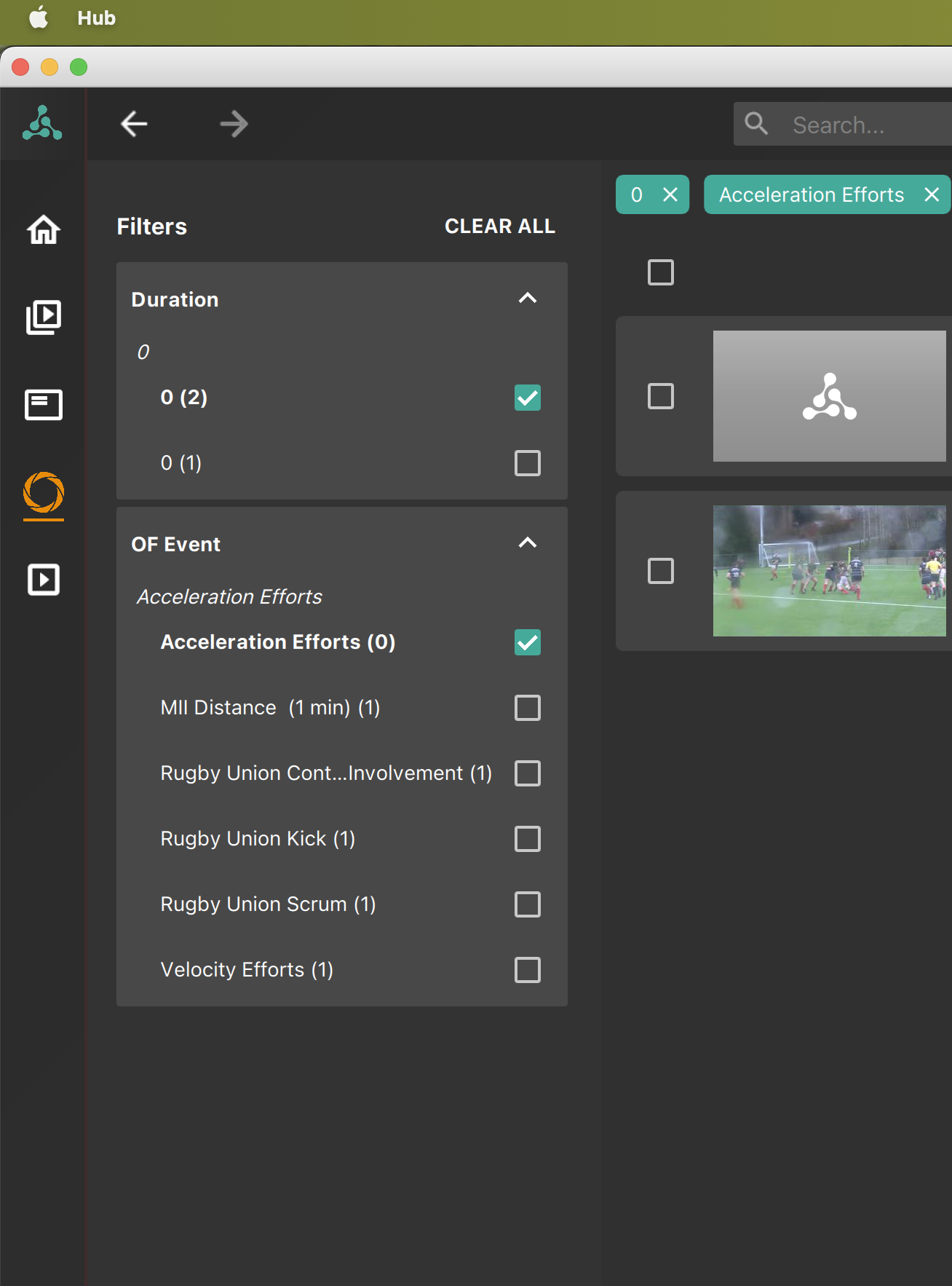Click the magnifying glass search icon

[757, 124]
